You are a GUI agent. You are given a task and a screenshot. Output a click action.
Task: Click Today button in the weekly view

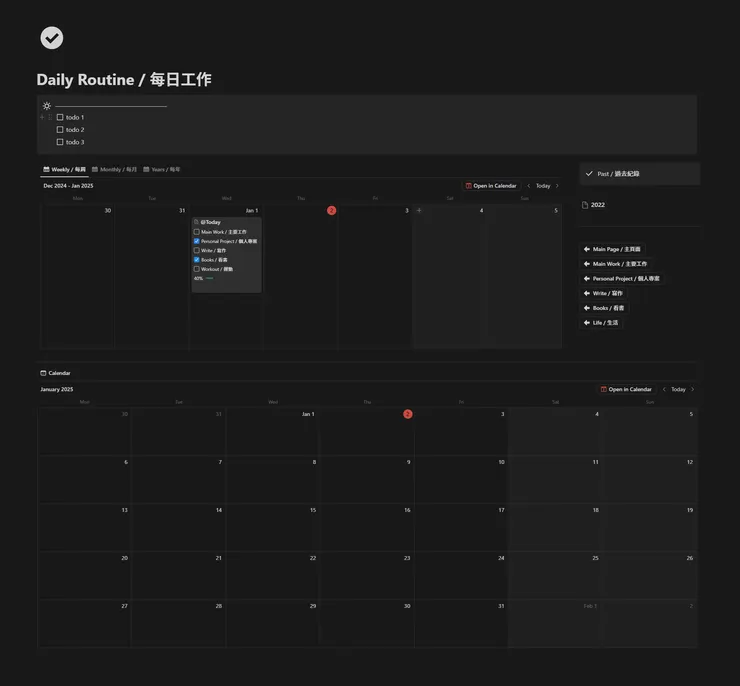coord(543,186)
